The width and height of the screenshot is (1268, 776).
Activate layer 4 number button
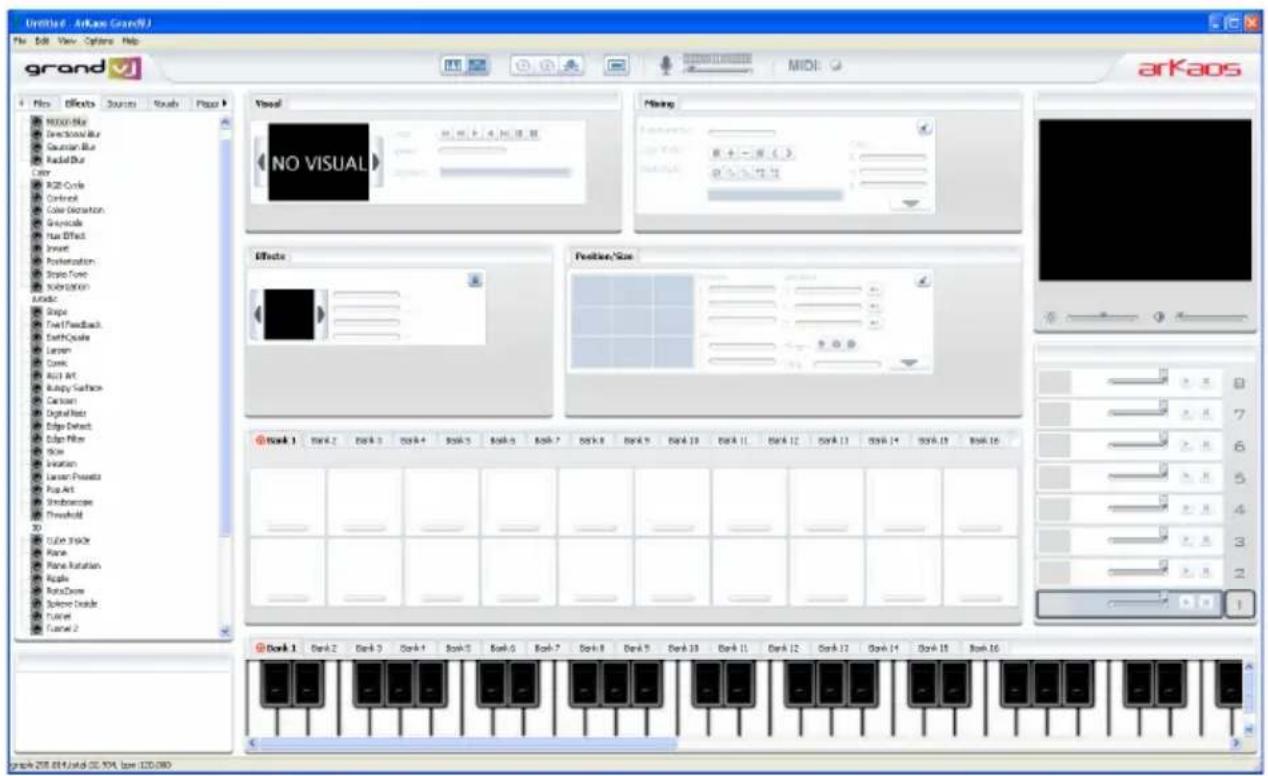tap(1238, 510)
